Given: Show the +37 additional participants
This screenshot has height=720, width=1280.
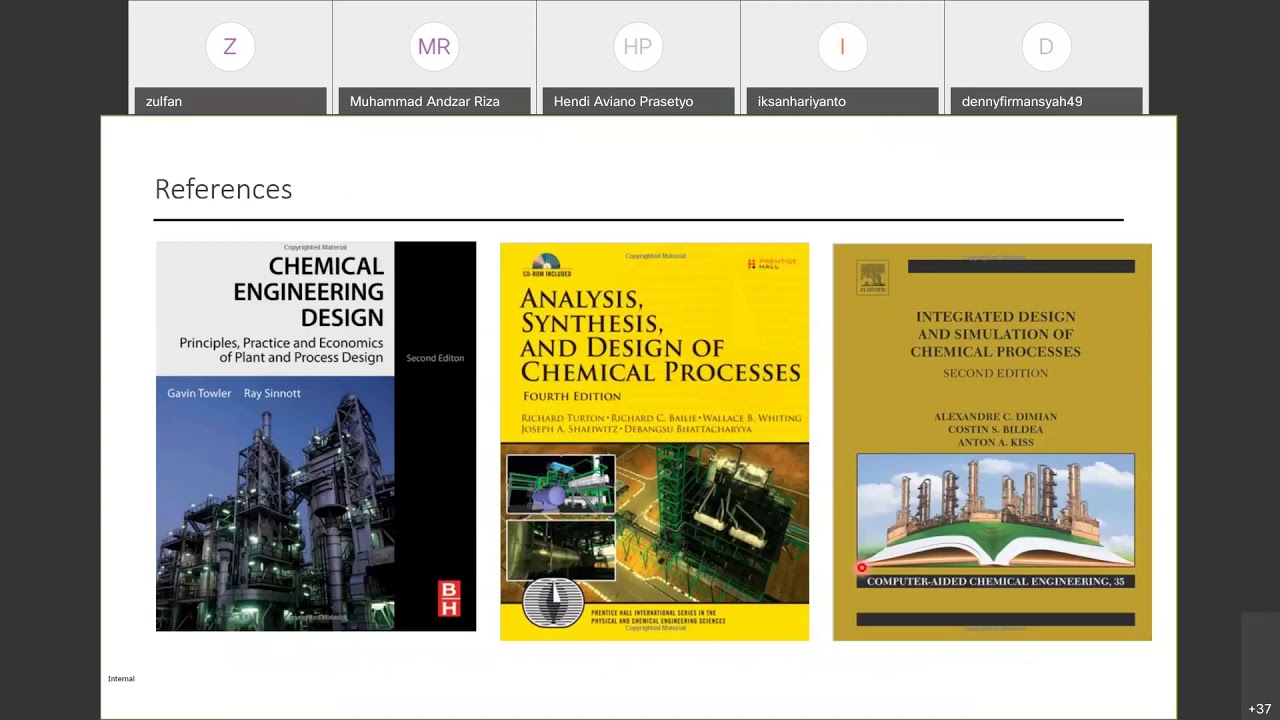Looking at the screenshot, I should coord(1259,709).
